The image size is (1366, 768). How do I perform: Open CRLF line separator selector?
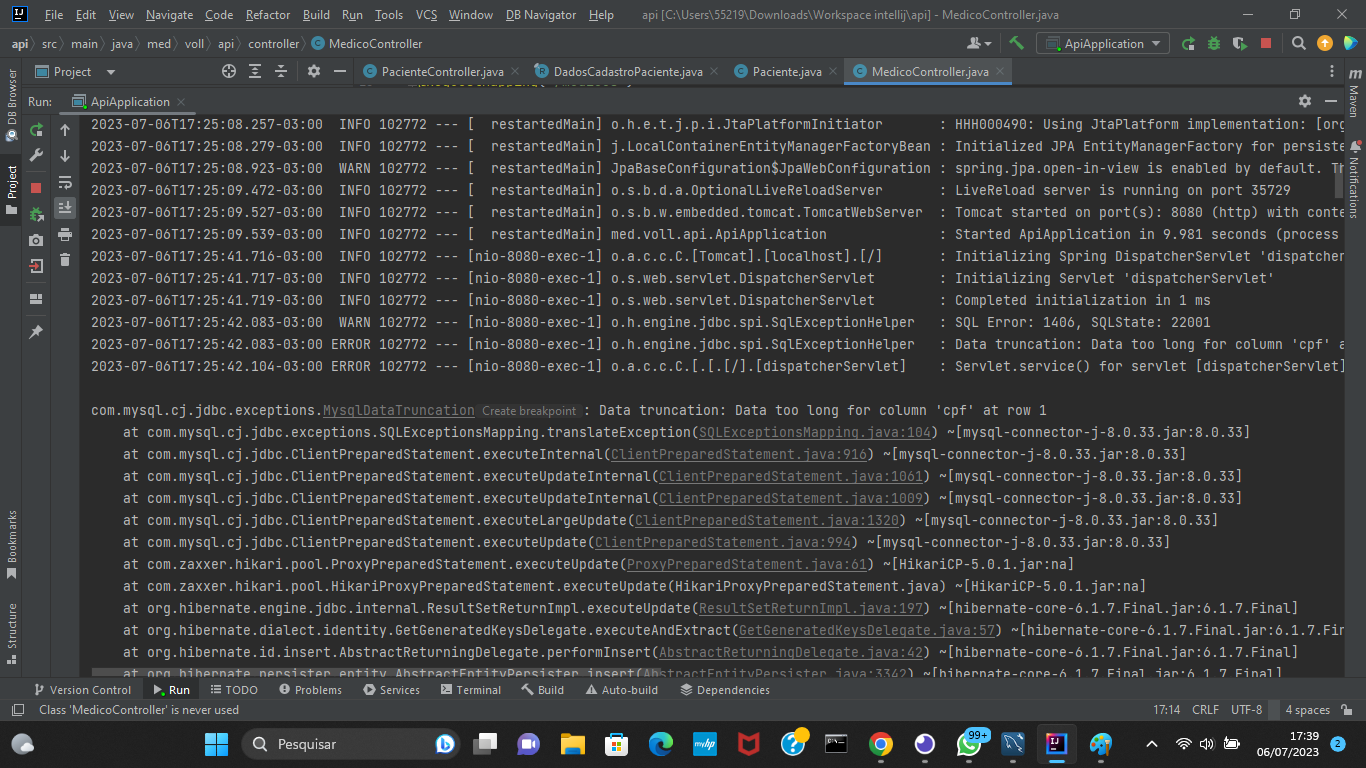pyautogui.click(x=1205, y=710)
